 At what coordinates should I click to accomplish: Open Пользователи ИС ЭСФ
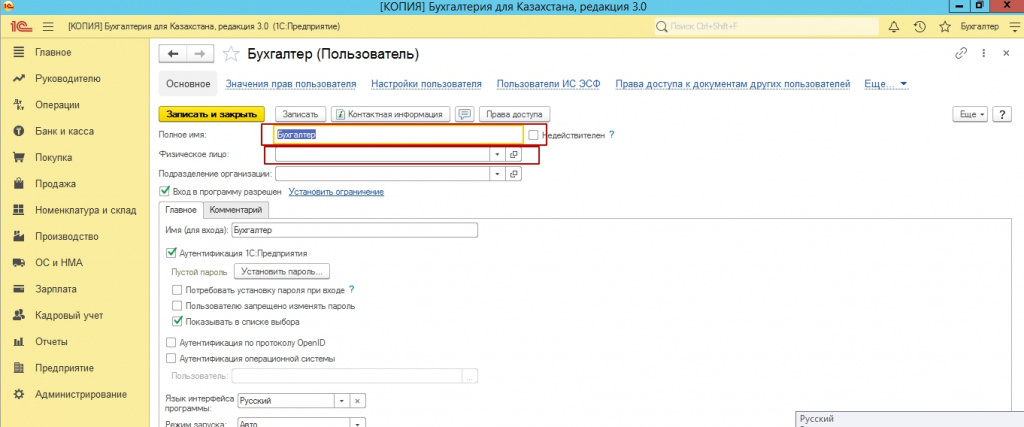point(549,84)
